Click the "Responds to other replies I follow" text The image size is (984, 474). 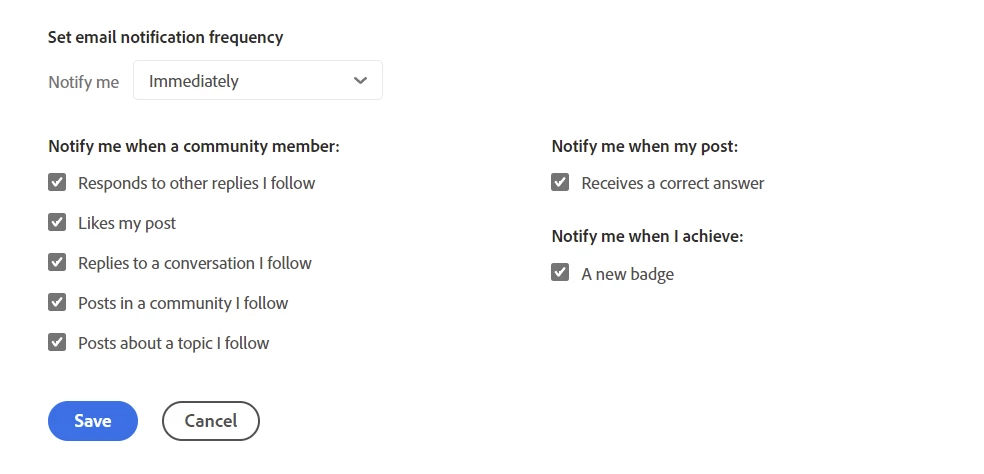pos(196,183)
